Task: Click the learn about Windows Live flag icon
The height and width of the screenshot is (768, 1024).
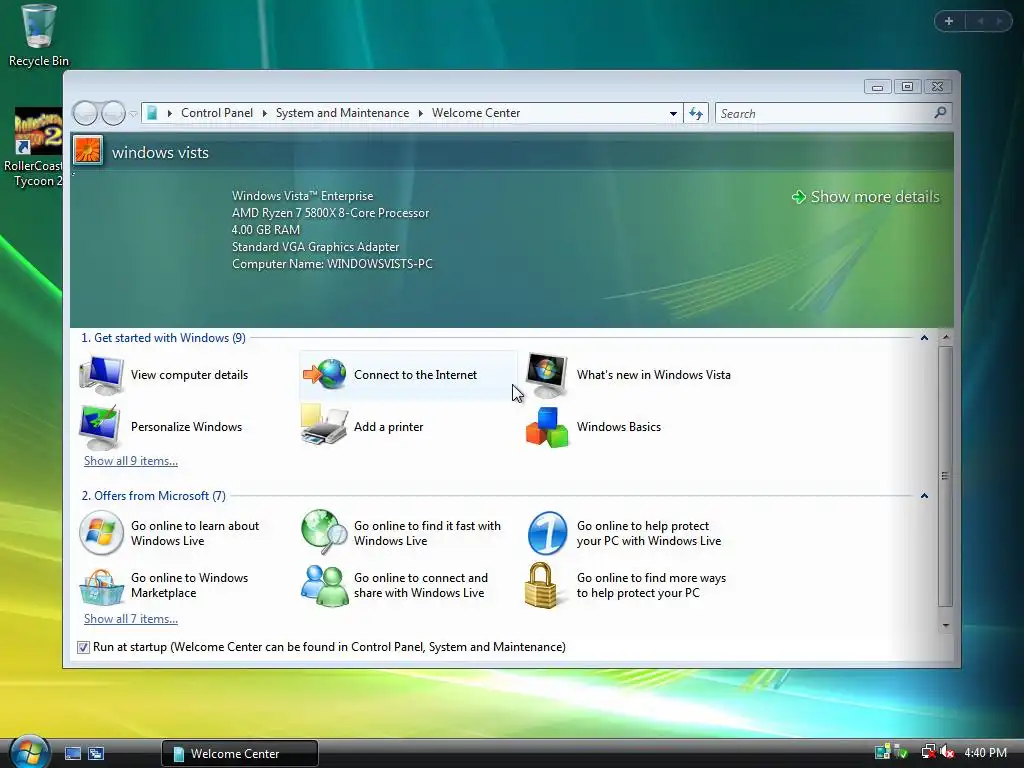Action: 101,533
